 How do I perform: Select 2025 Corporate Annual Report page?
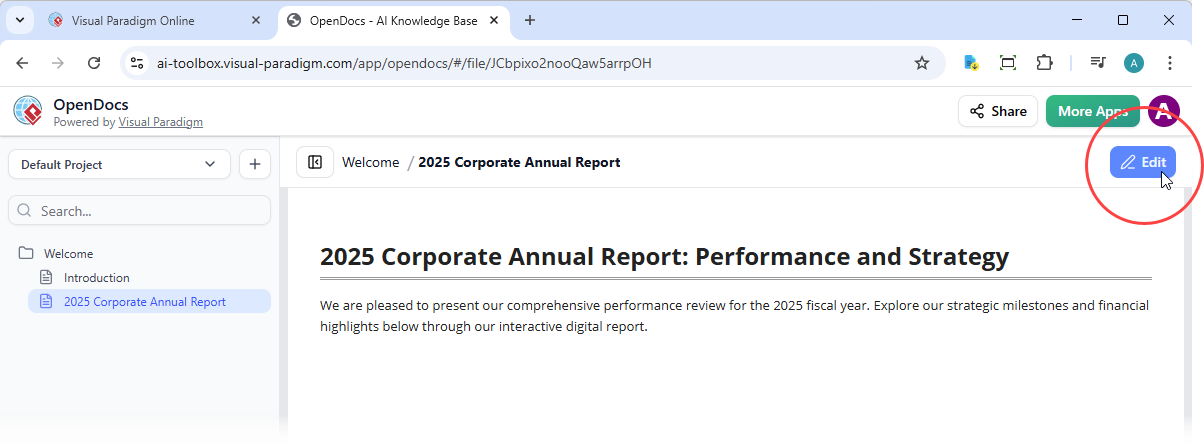[x=144, y=302]
